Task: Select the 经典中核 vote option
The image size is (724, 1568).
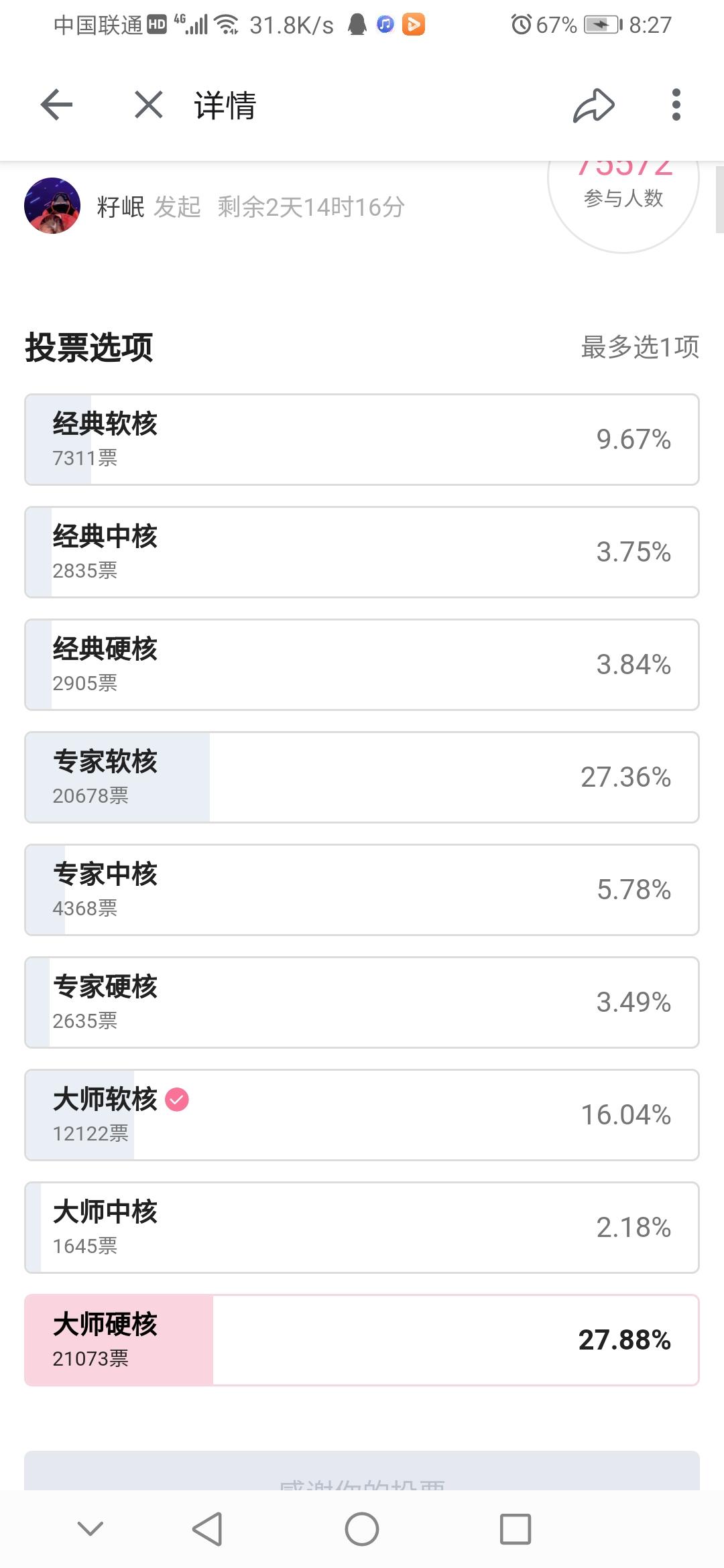Action: (x=362, y=552)
